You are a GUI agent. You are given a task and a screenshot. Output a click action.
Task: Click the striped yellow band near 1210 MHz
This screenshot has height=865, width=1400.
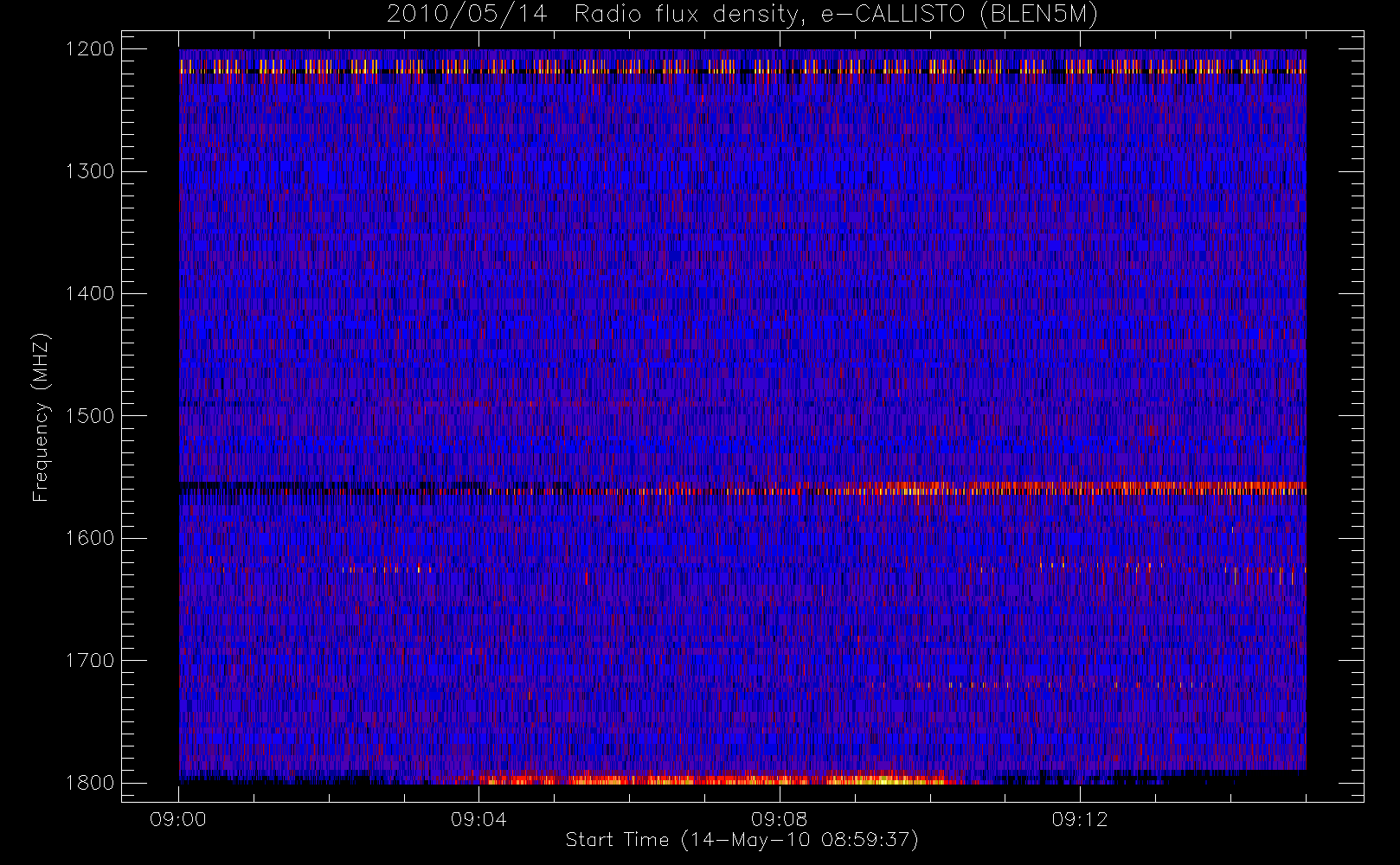(742, 66)
